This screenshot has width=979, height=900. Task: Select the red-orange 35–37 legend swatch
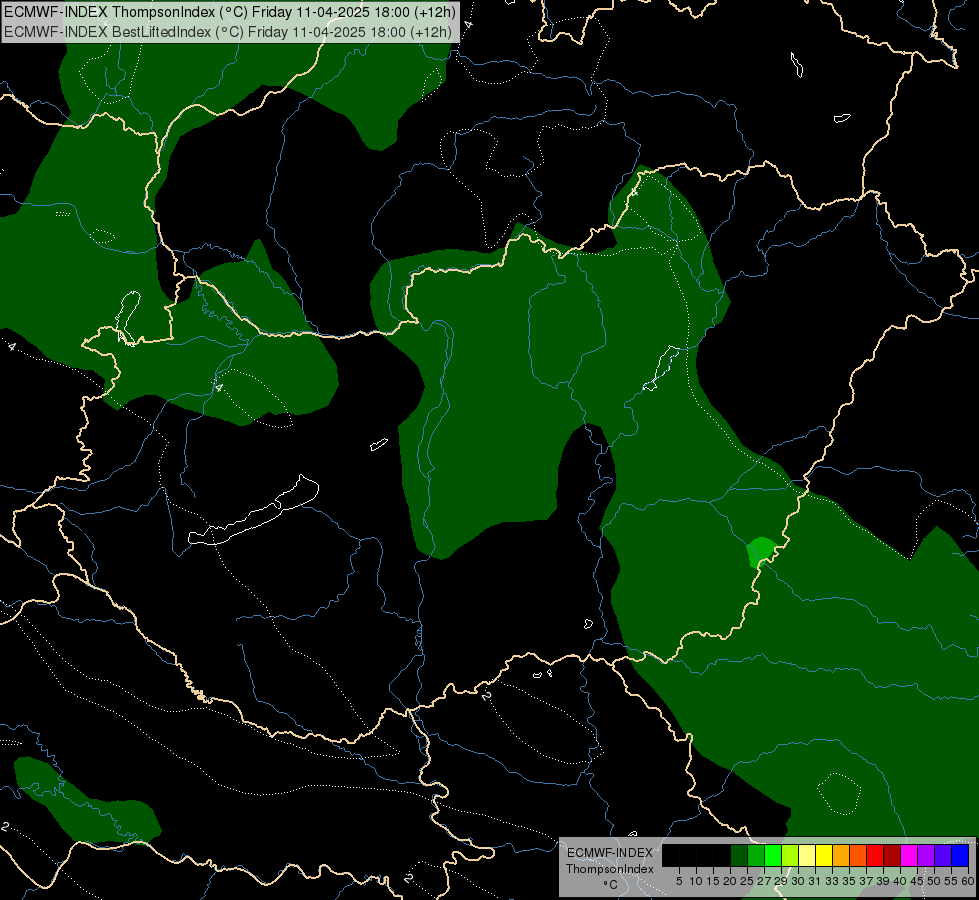pyautogui.click(x=858, y=855)
